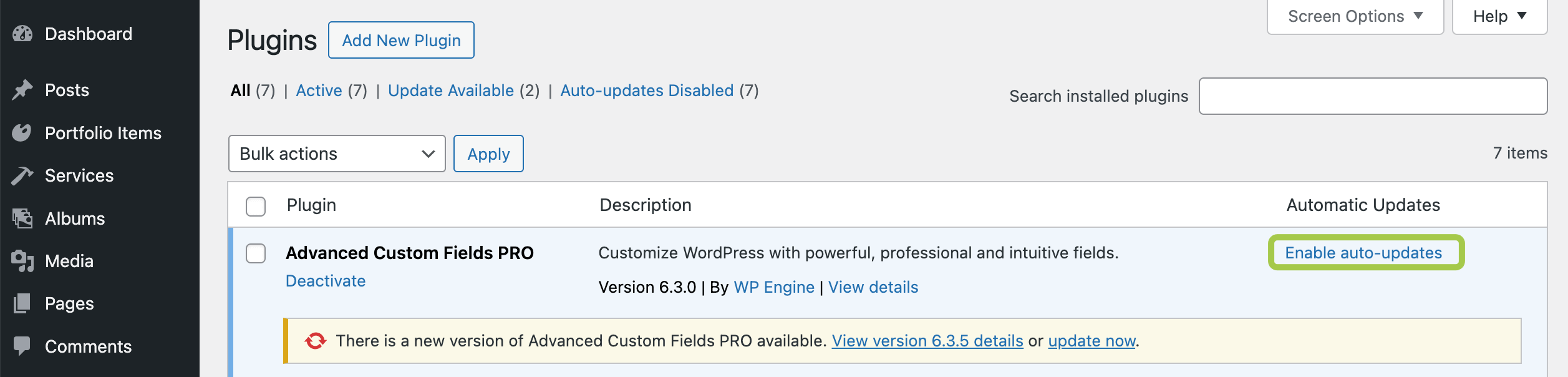Screen dimensions: 1568x377
Task: Filter plugins by Active
Action: (x=319, y=91)
